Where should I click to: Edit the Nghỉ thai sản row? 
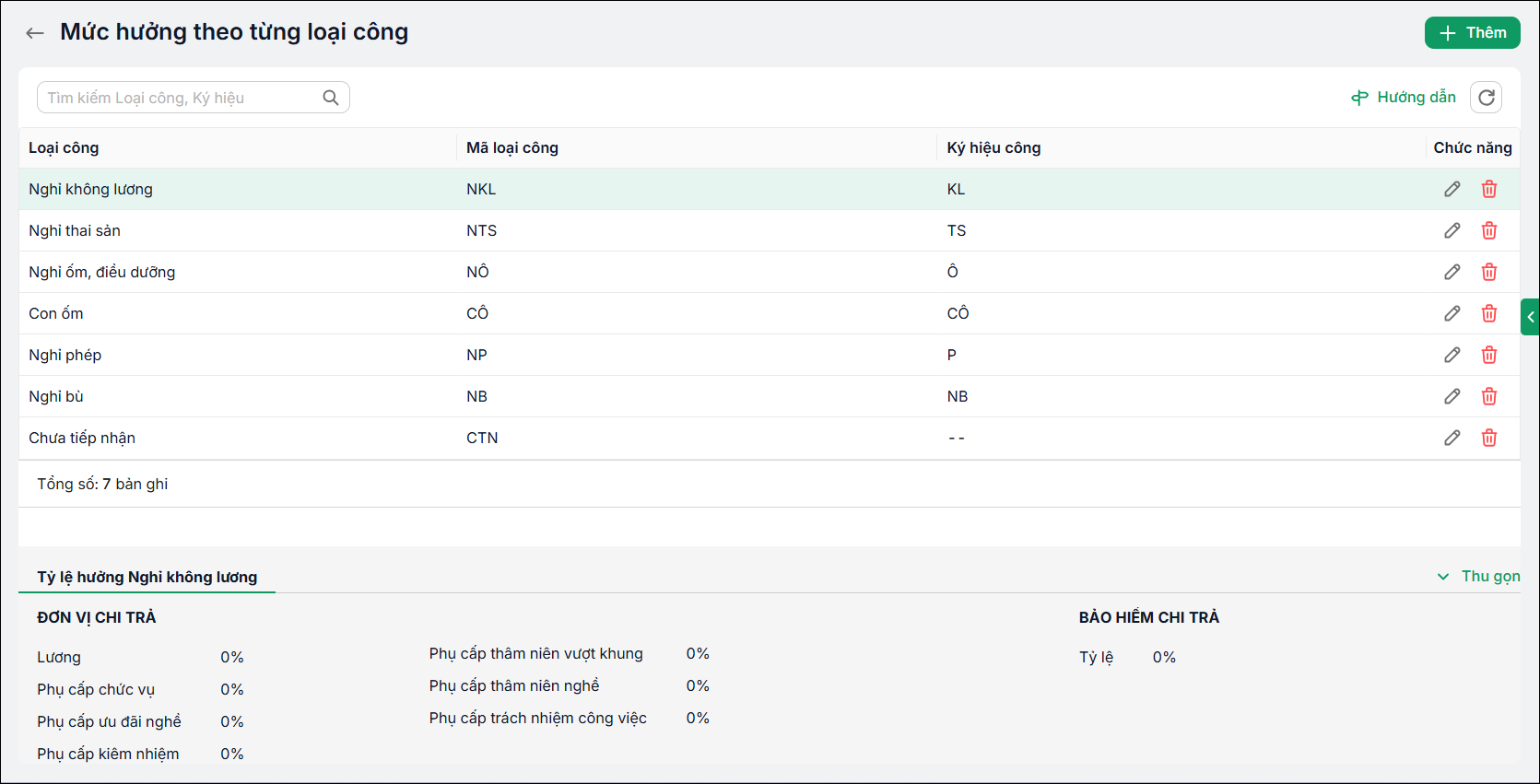click(1452, 230)
